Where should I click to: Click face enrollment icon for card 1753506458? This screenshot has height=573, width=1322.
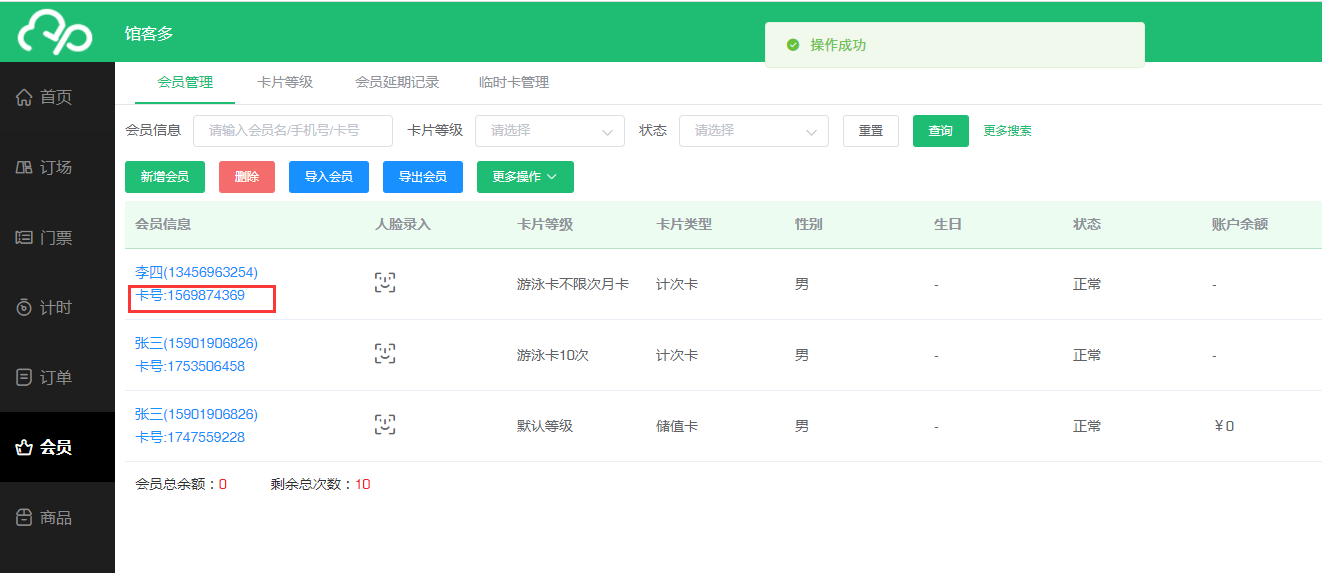[385, 354]
